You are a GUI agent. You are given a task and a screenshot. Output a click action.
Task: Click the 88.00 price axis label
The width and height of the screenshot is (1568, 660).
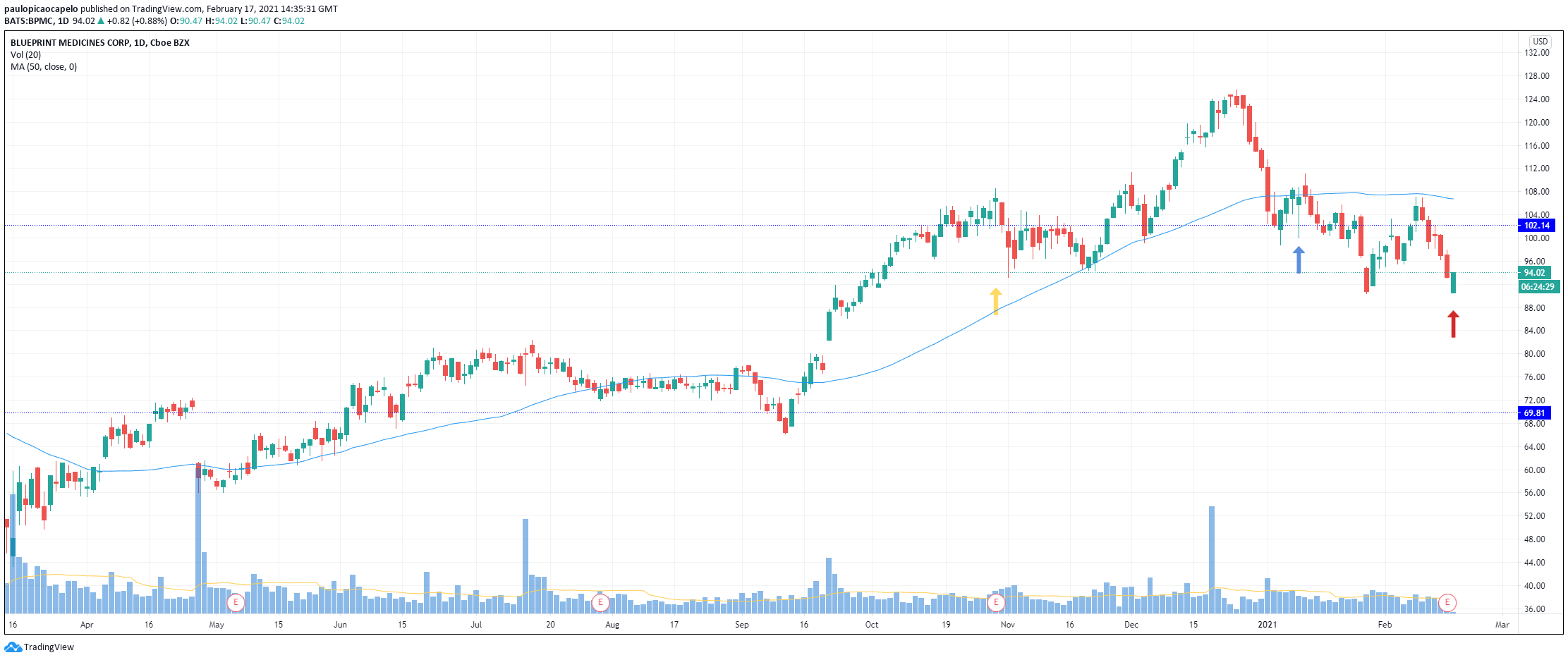tap(1534, 308)
